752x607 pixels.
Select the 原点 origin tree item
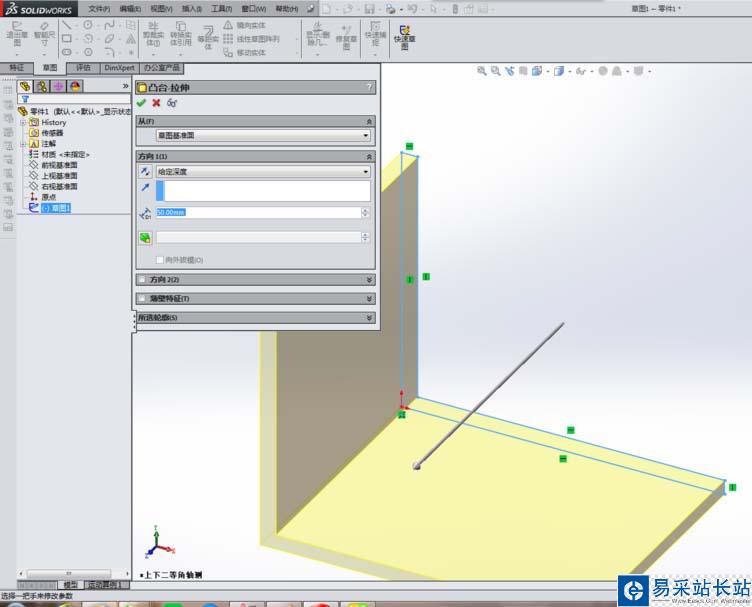(x=48, y=197)
